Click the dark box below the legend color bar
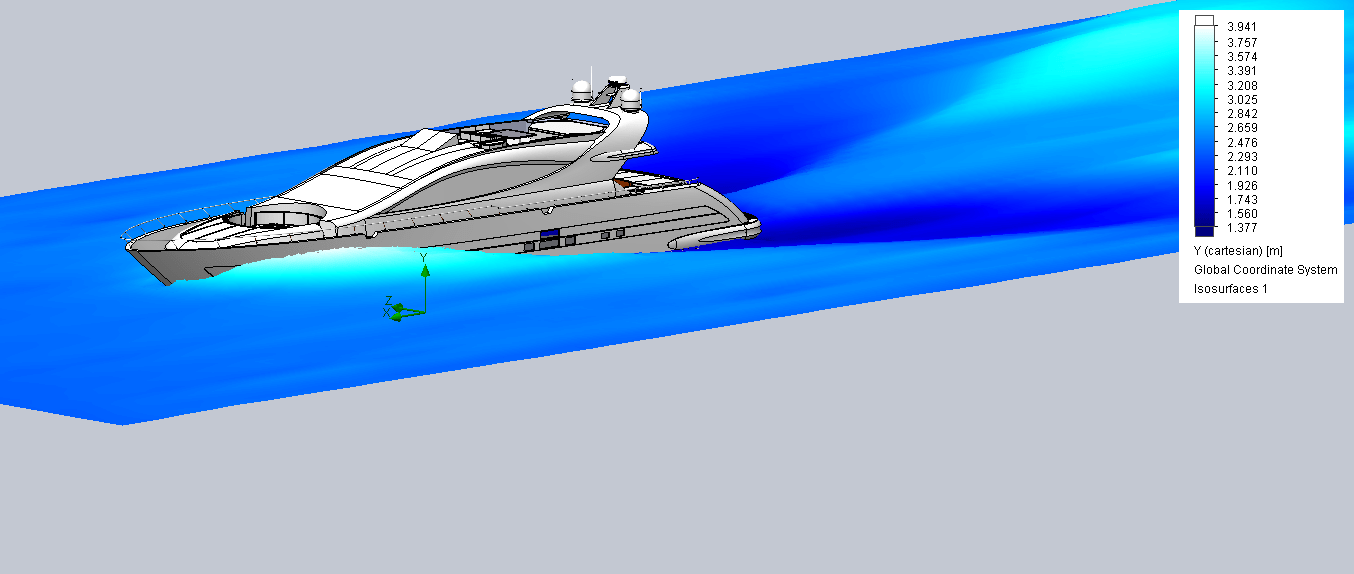1354x574 pixels. 1205,232
